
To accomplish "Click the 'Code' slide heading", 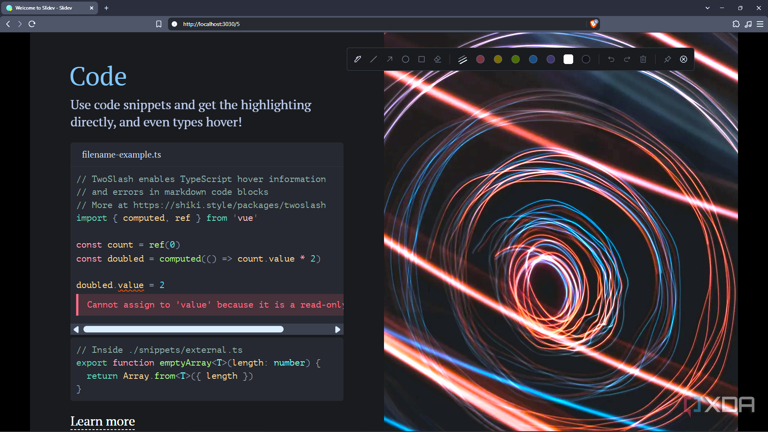I will (98, 76).
